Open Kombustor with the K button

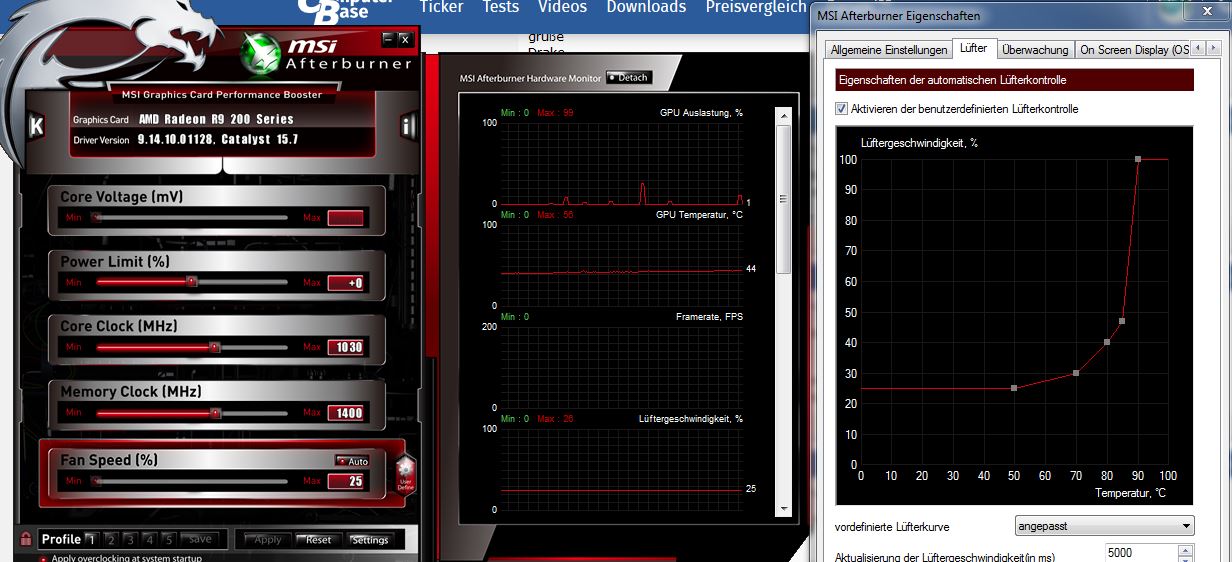pyautogui.click(x=36, y=127)
